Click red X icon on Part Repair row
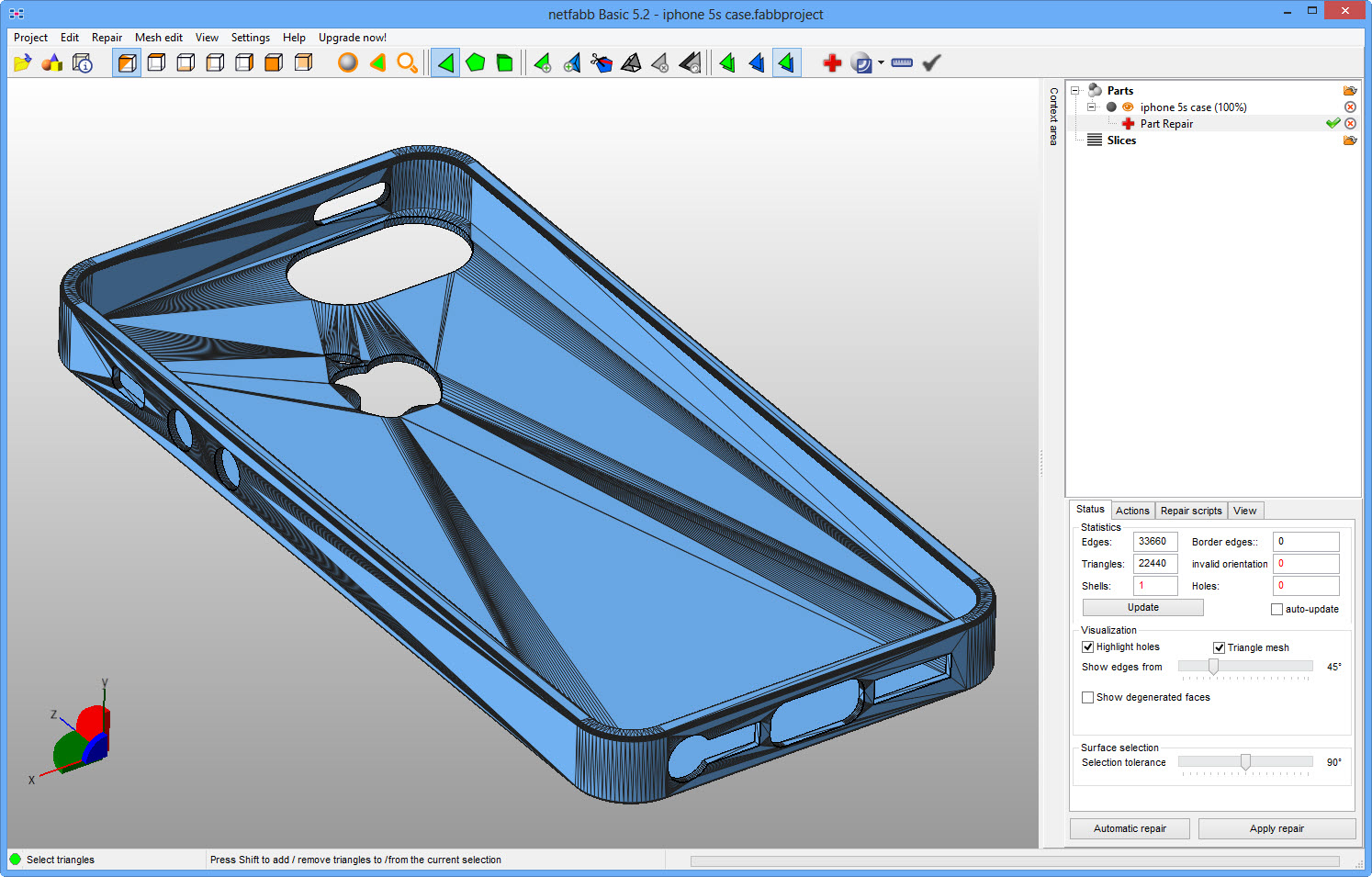 1350,123
